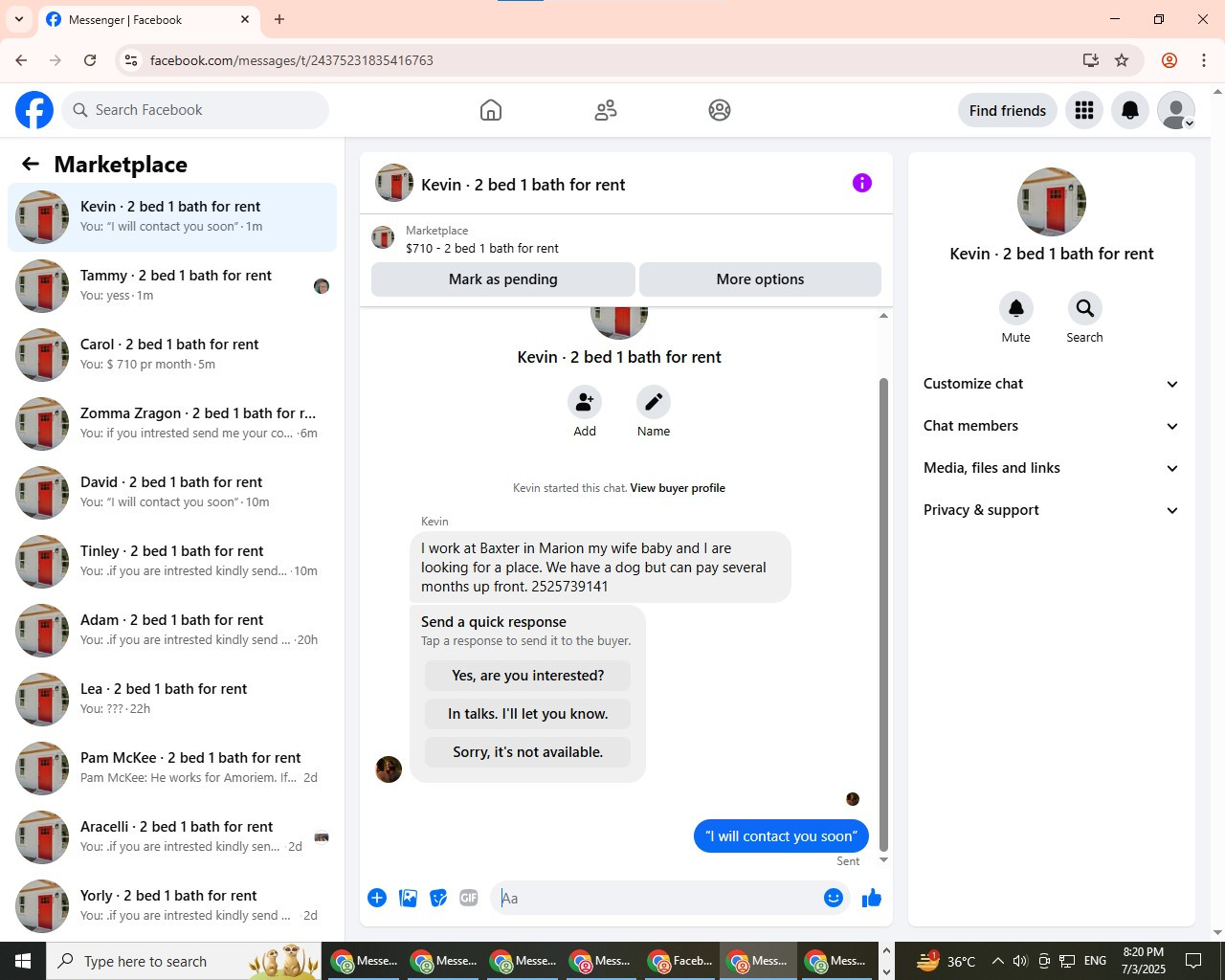Open the $710 listing thumbnail in header

(383, 238)
